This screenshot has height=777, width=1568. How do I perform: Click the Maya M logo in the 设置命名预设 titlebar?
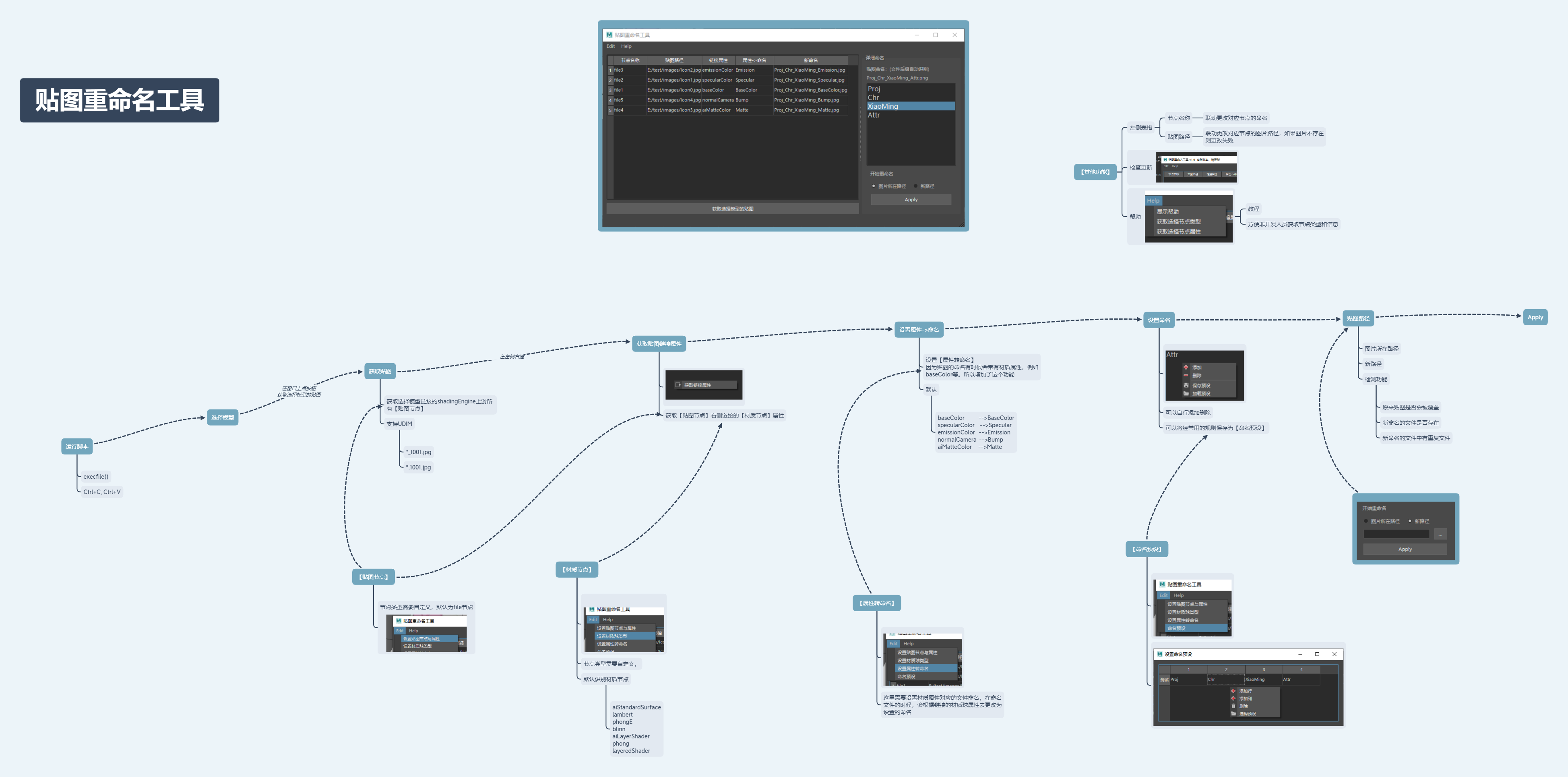point(1159,654)
